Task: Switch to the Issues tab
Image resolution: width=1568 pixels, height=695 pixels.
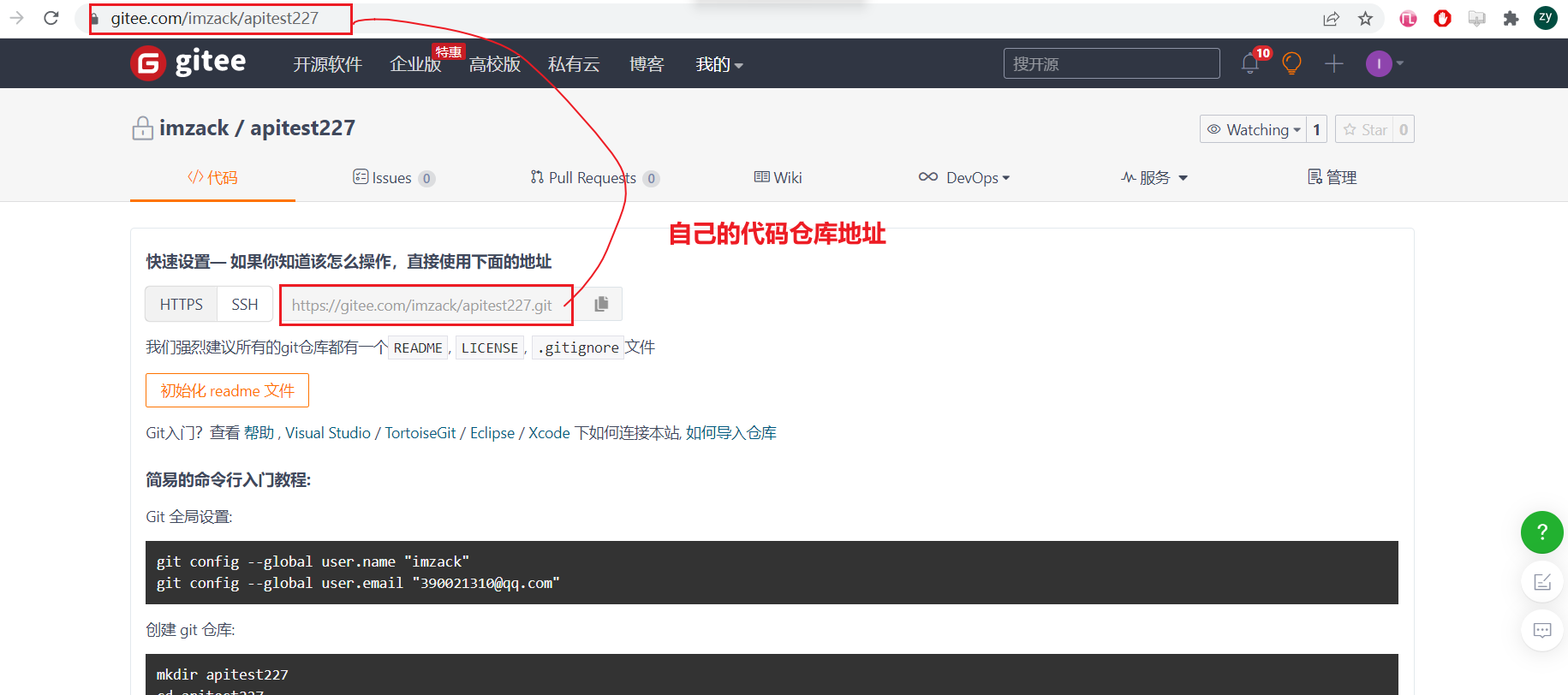Action: click(x=394, y=177)
